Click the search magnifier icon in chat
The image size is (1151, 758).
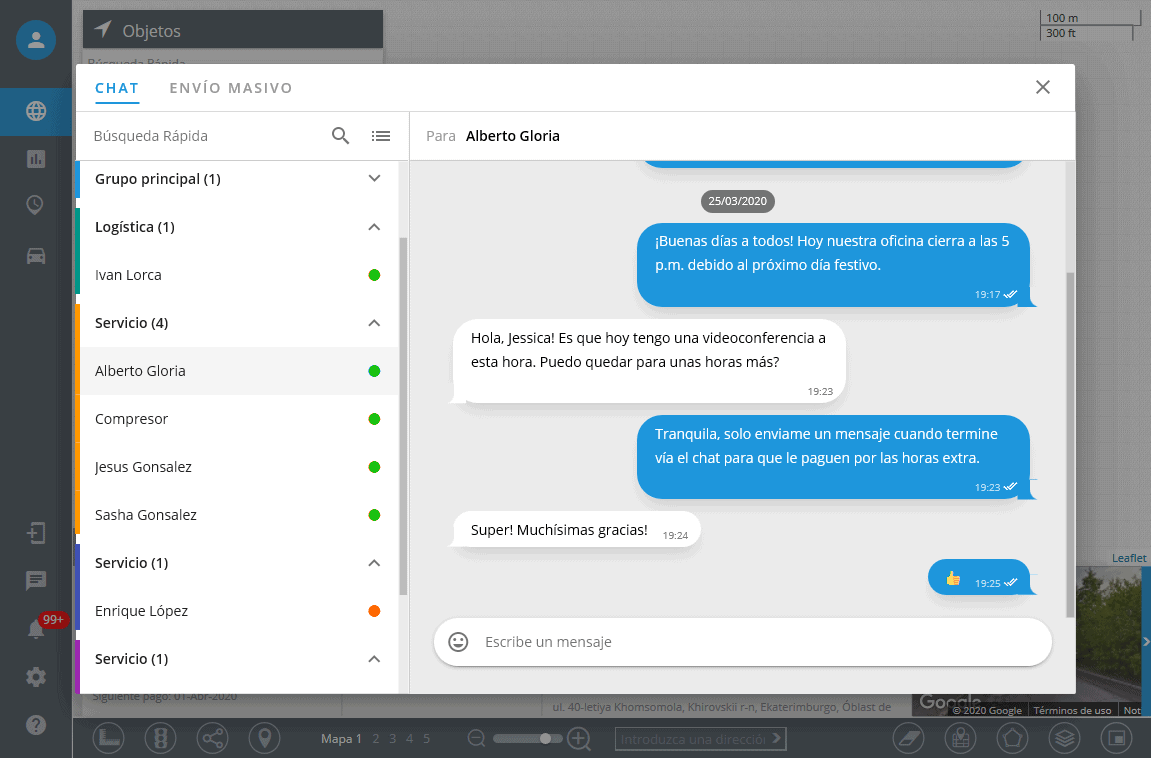340,136
